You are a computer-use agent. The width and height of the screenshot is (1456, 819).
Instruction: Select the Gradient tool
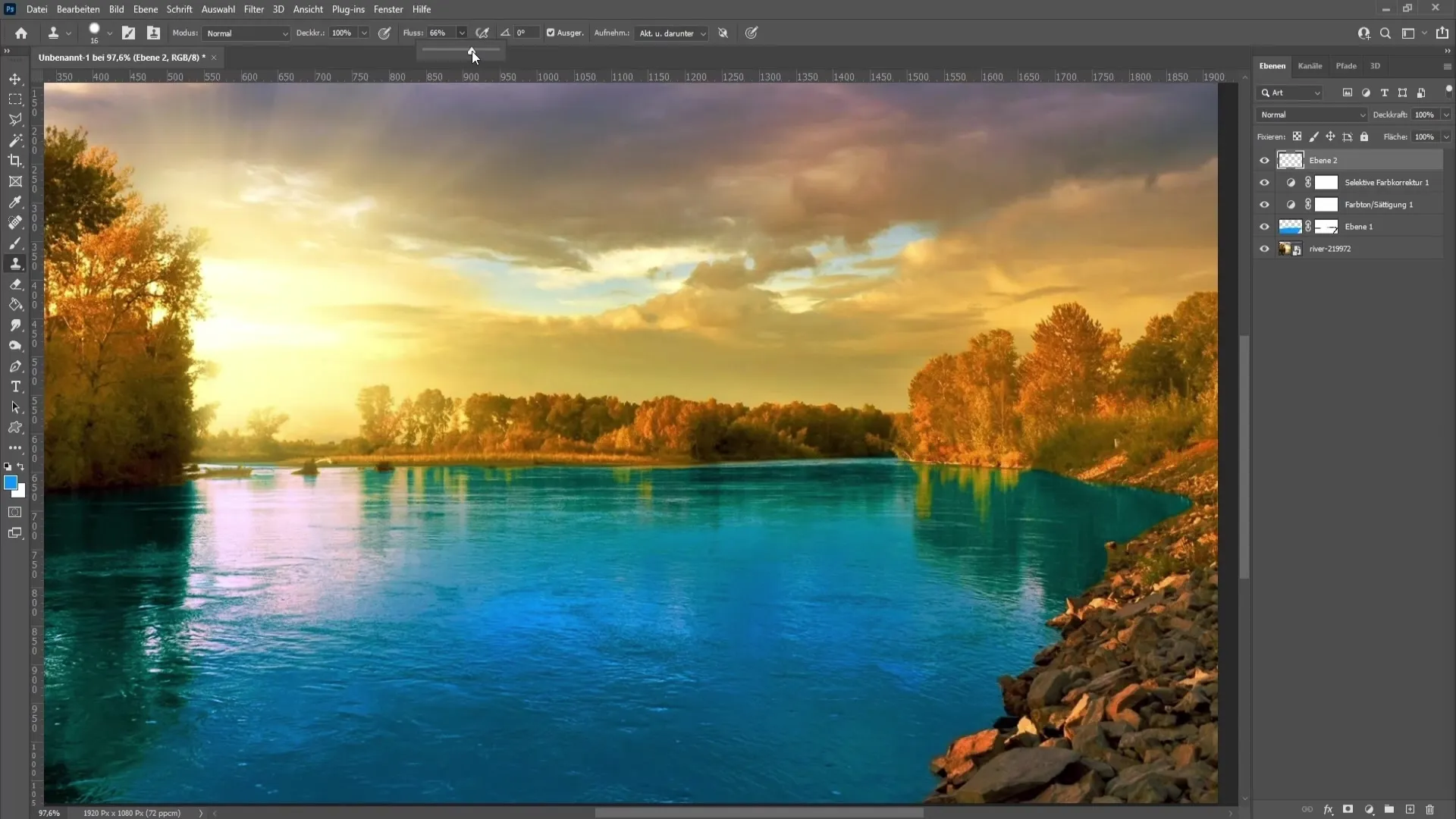tap(15, 305)
